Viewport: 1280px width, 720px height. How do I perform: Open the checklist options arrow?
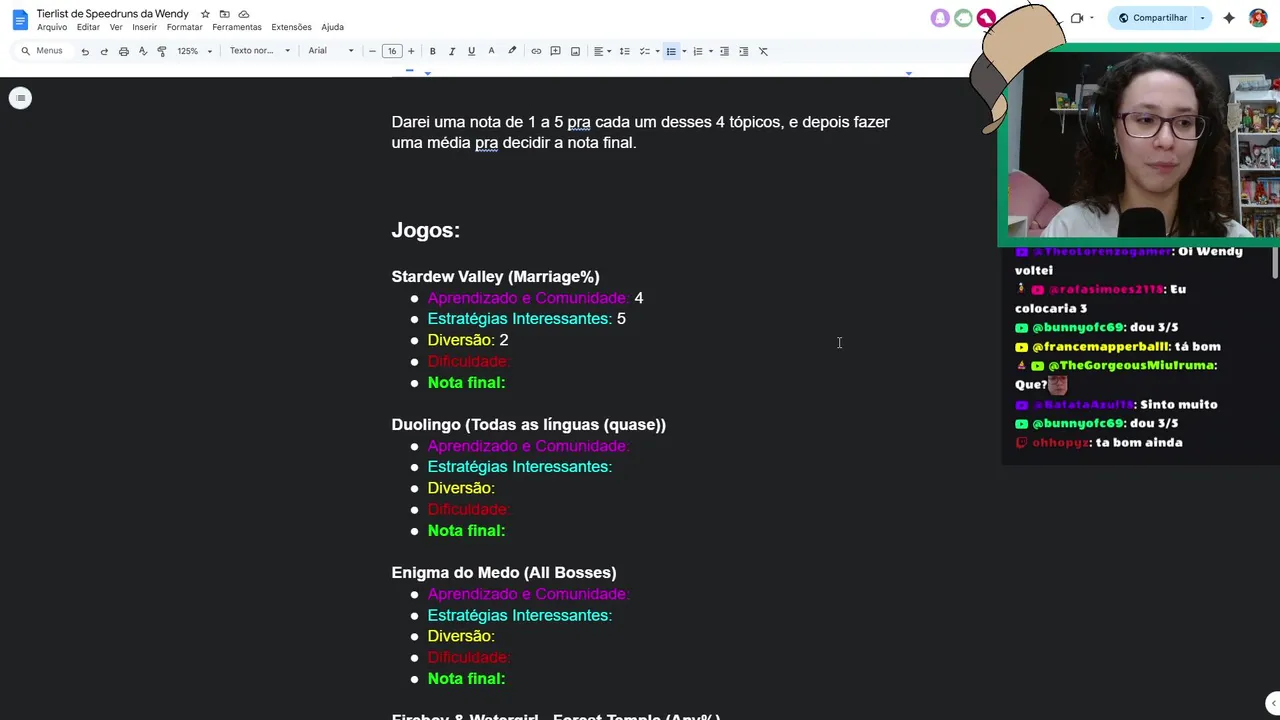(x=657, y=51)
